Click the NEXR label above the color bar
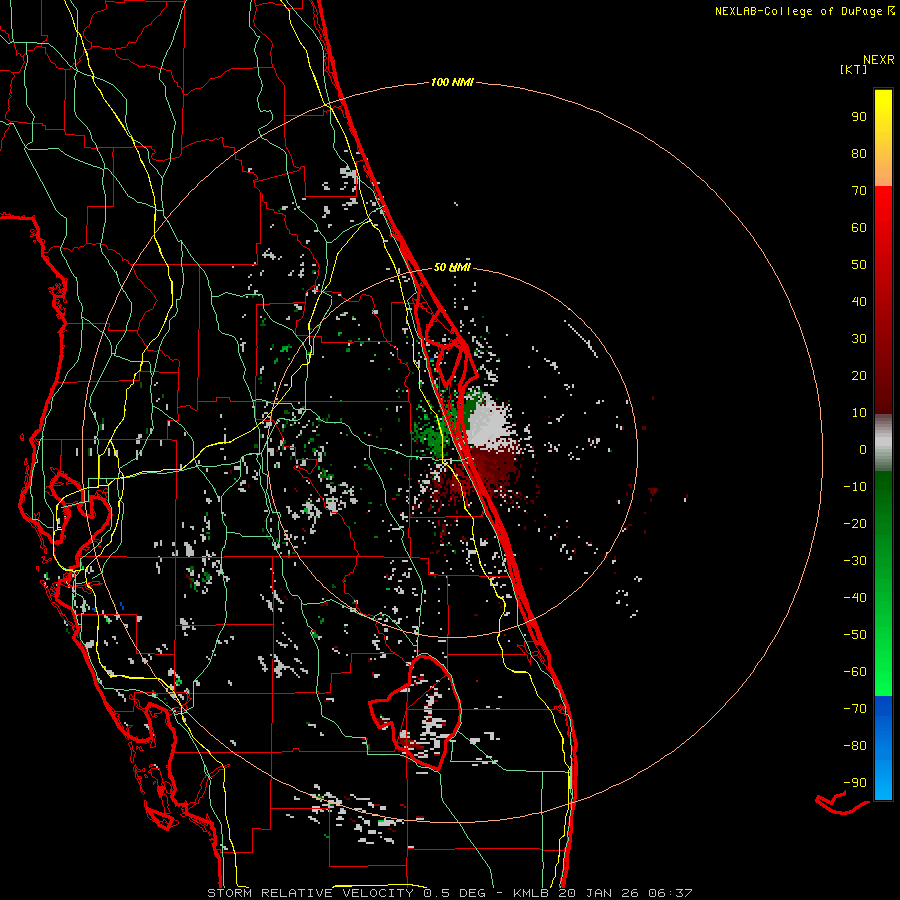The width and height of the screenshot is (900, 900). (878, 59)
